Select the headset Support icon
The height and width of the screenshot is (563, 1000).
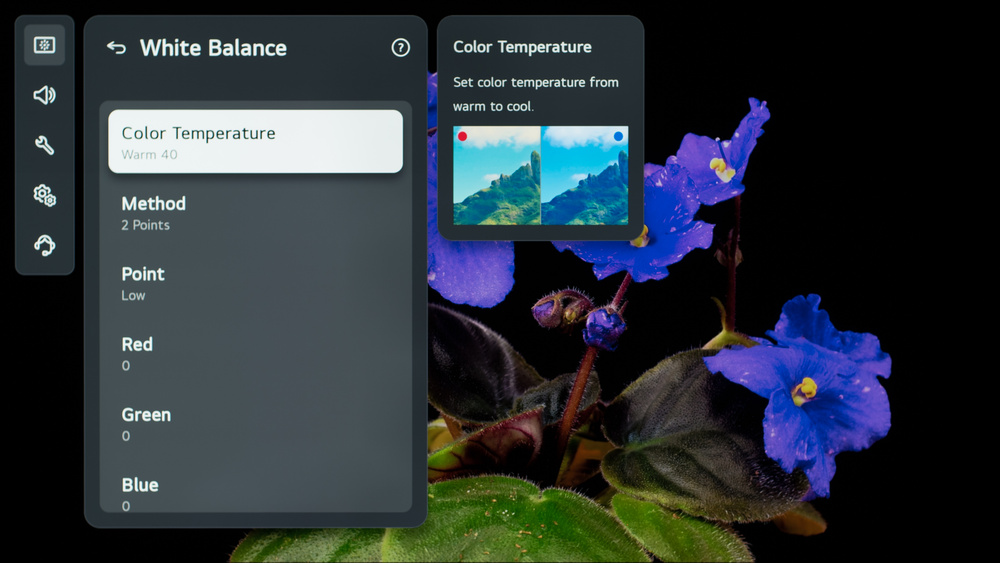point(44,245)
